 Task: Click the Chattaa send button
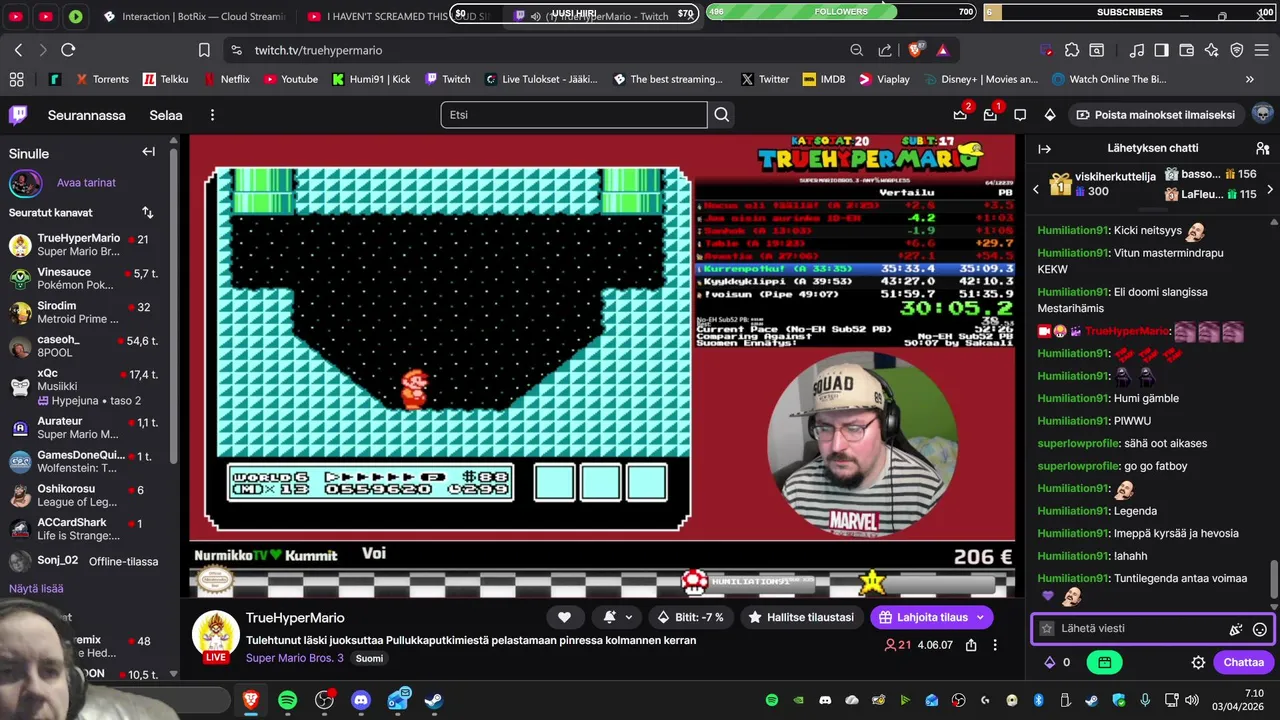1243,662
